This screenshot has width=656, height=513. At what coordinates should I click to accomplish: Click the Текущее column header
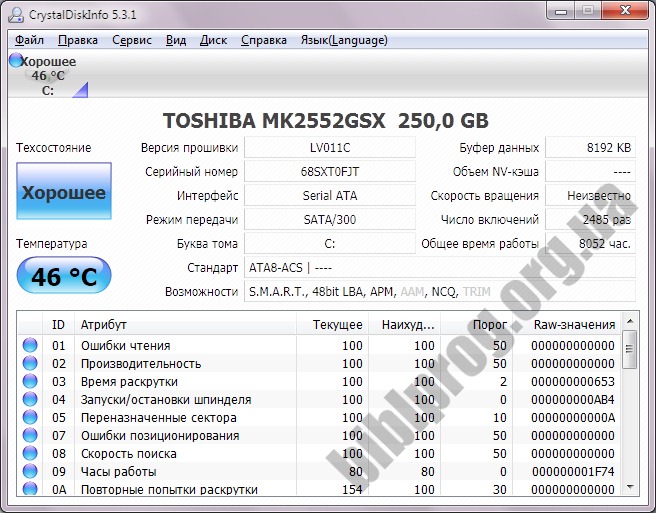pos(333,324)
